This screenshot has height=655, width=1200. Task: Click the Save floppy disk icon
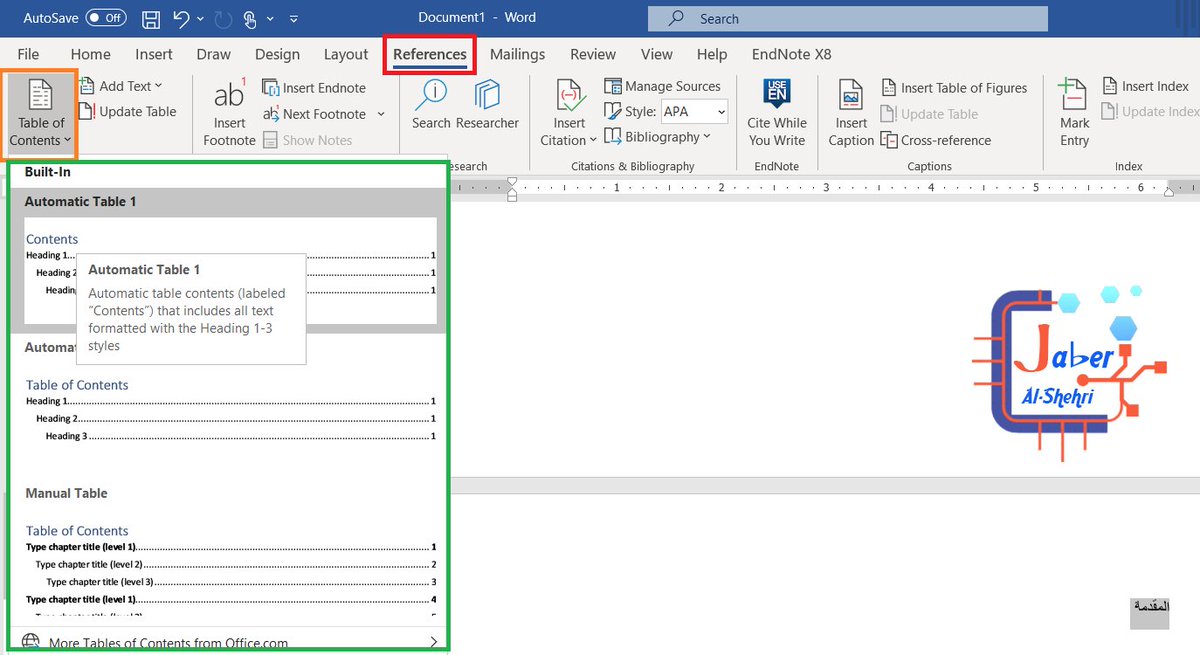(x=151, y=18)
